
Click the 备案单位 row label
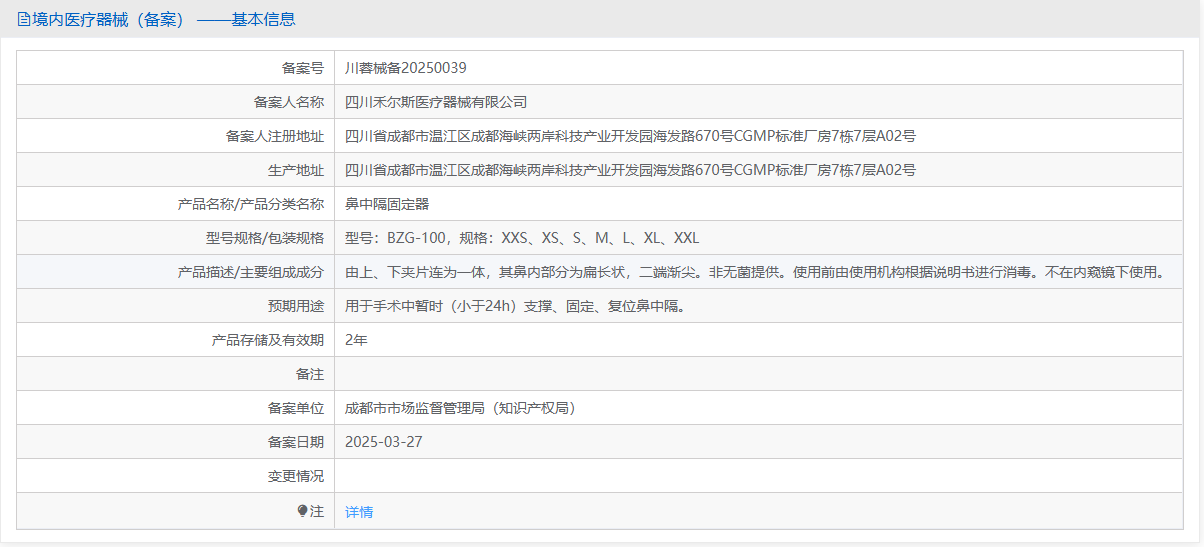[x=296, y=408]
